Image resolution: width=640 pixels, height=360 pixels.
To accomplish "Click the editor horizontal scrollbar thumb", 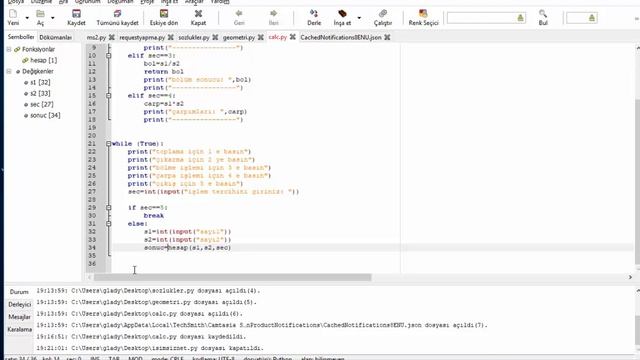I will point(232,277).
